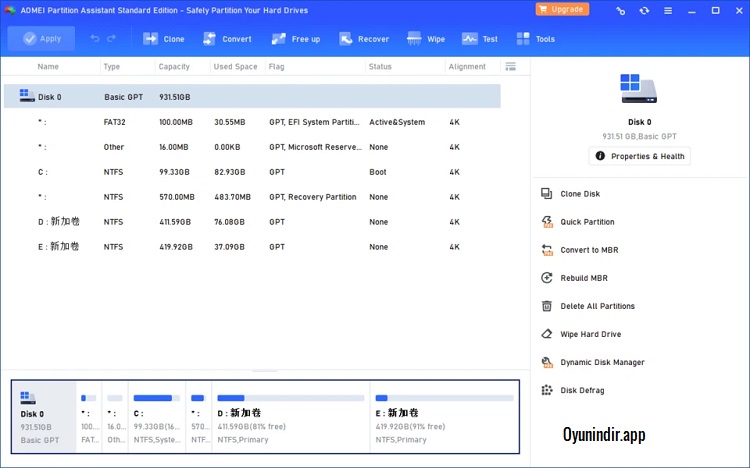Open the Convert tool
Viewport: 750px width, 468px height.
pyautogui.click(x=227, y=39)
